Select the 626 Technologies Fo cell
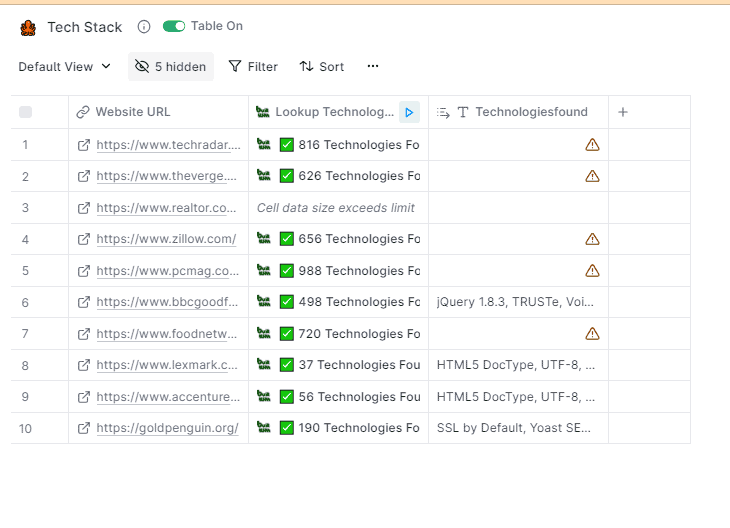Screen dimensions: 730x528 (x=338, y=176)
